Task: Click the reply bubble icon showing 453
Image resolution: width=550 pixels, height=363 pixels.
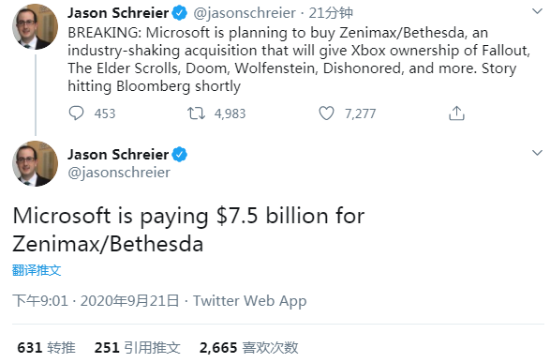Action: 76,113
